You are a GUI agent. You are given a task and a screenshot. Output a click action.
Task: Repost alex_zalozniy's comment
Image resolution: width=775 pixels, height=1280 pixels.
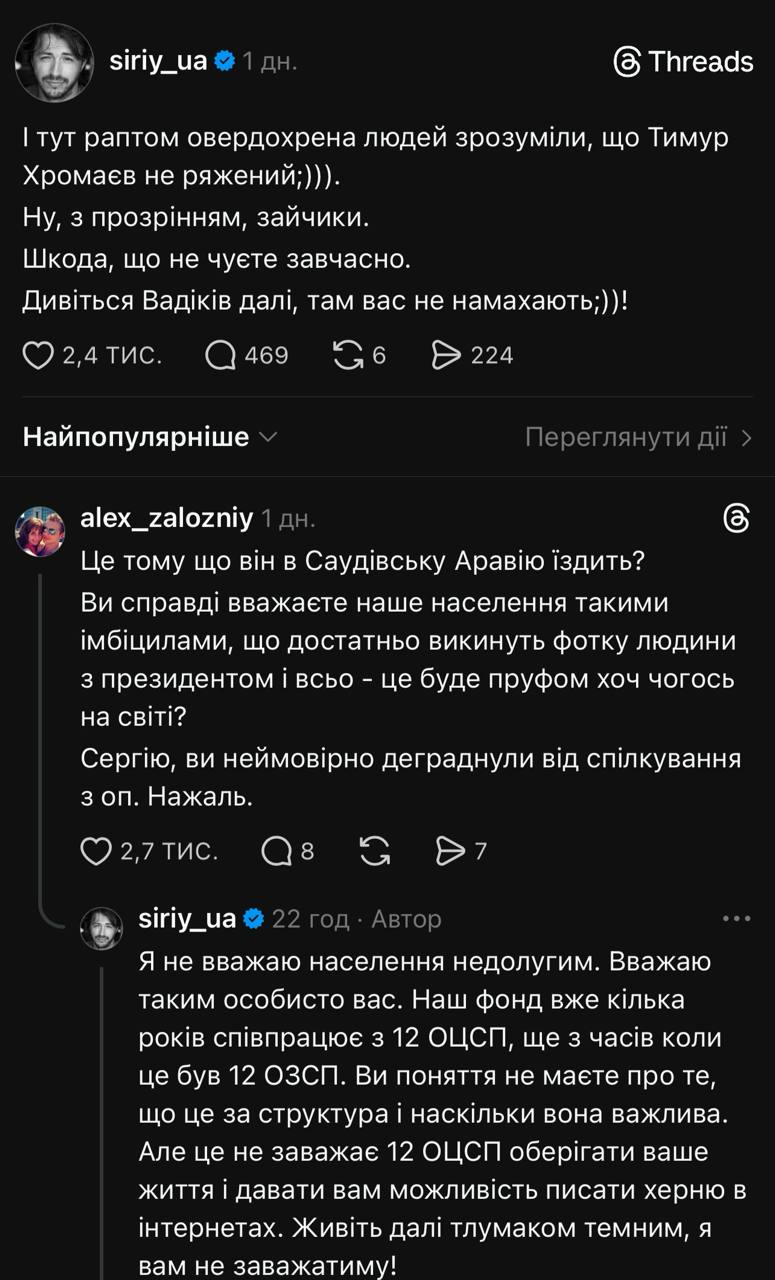click(373, 851)
